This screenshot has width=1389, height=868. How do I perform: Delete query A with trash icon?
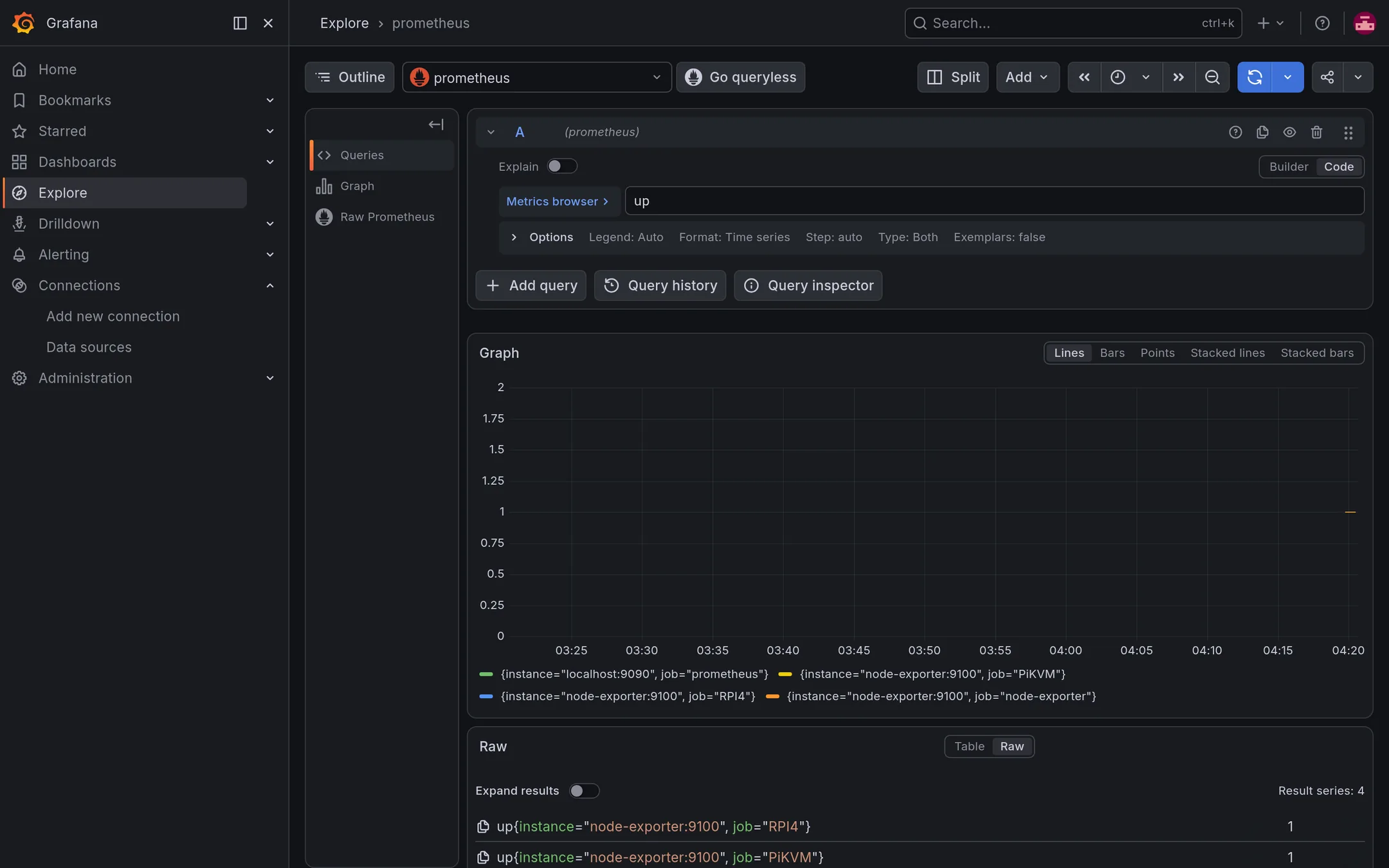[1316, 132]
